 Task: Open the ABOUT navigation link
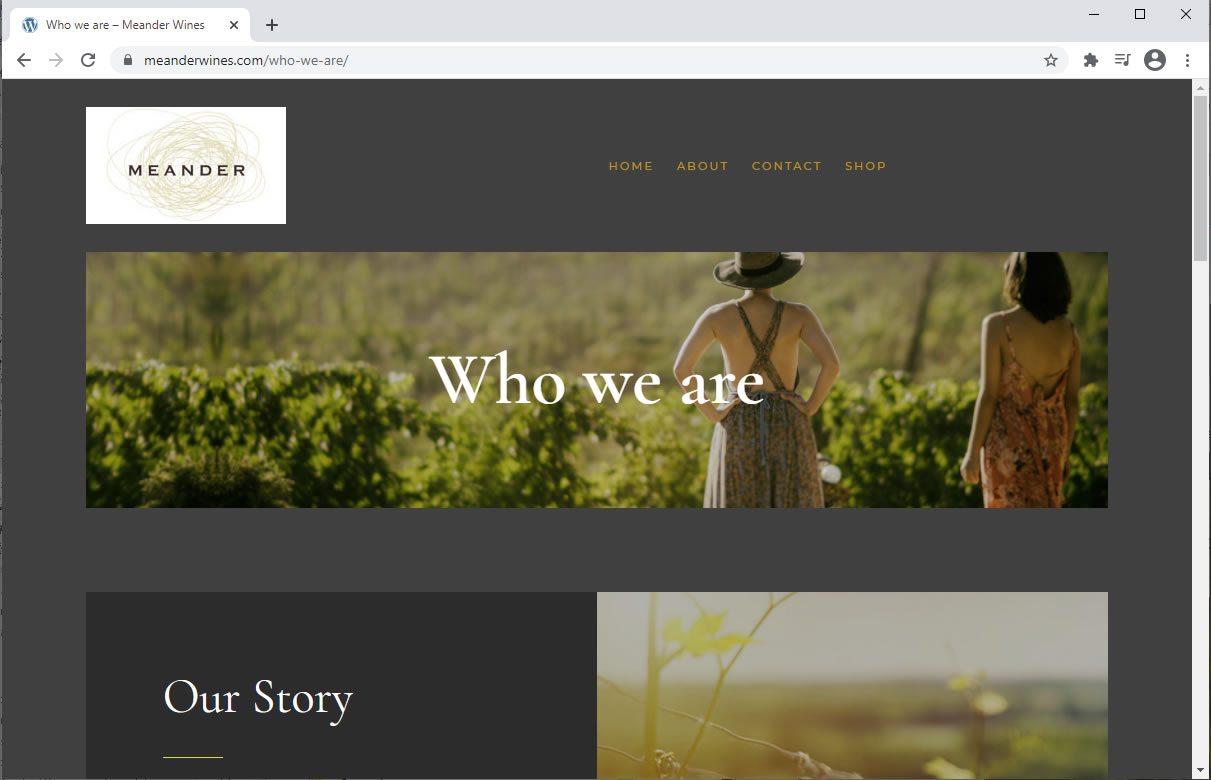(703, 166)
